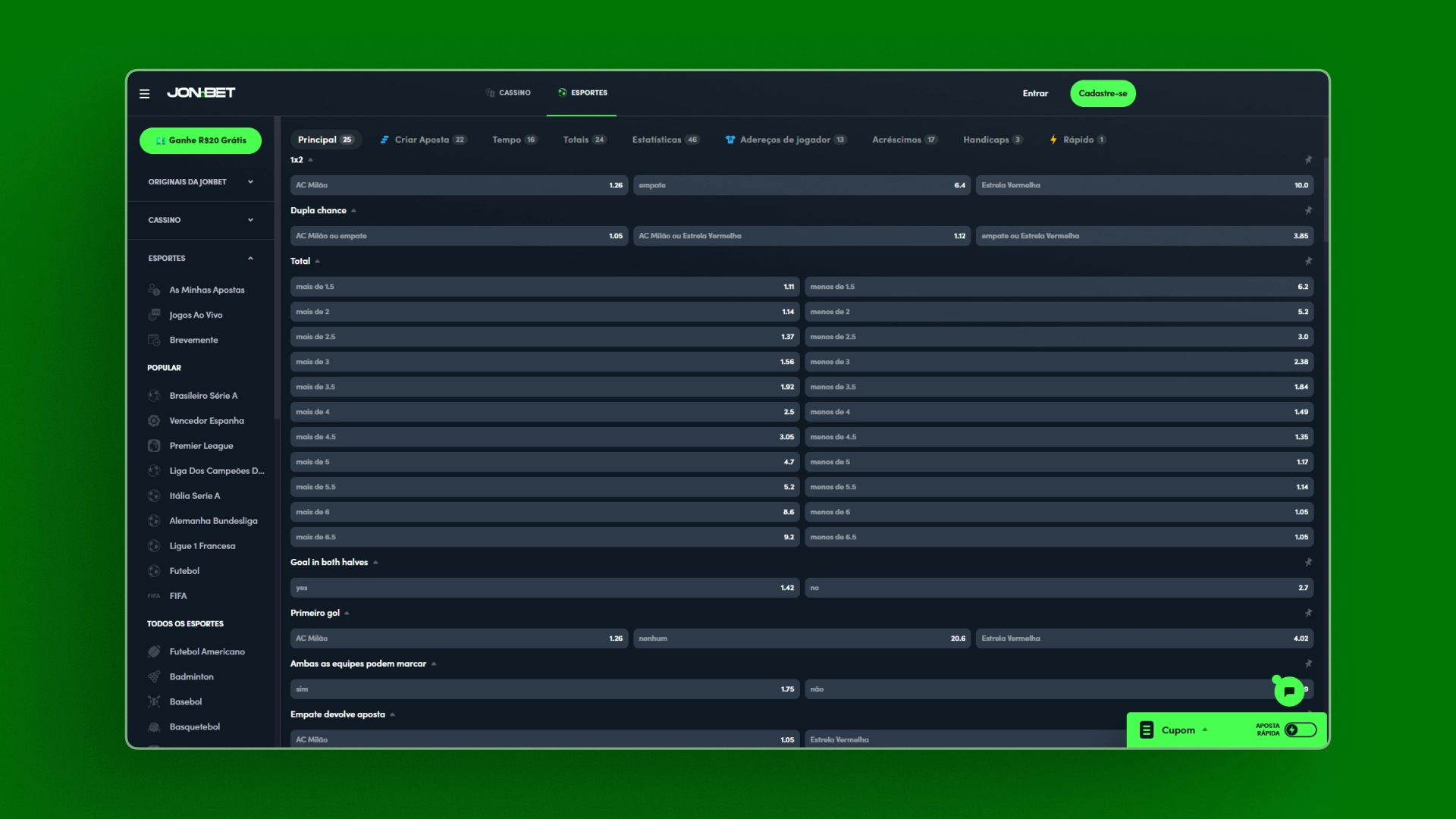Click the Entrar login link
Viewport: 1456px width, 819px height.
[x=1035, y=93]
